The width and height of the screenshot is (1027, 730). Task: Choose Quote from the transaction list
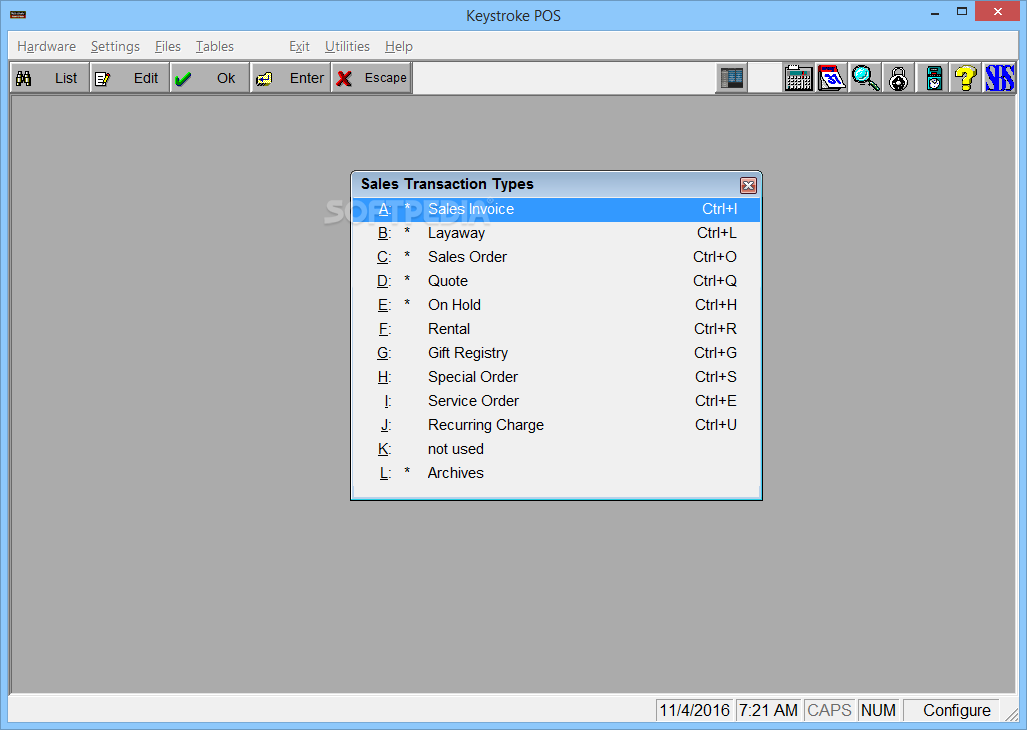click(x=556, y=282)
